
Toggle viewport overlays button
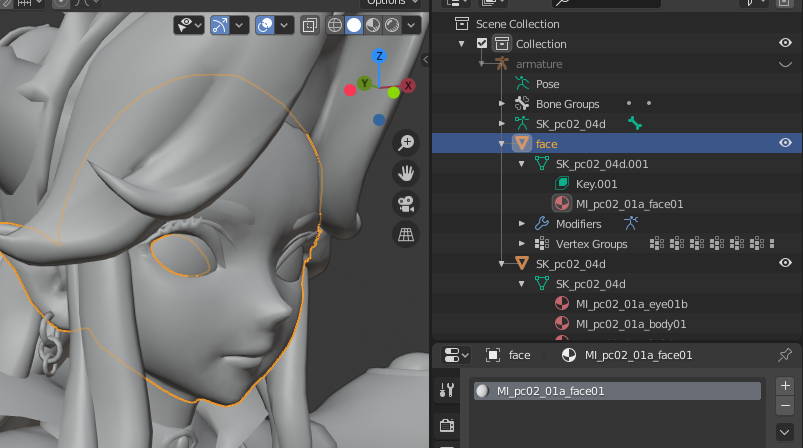(265, 25)
